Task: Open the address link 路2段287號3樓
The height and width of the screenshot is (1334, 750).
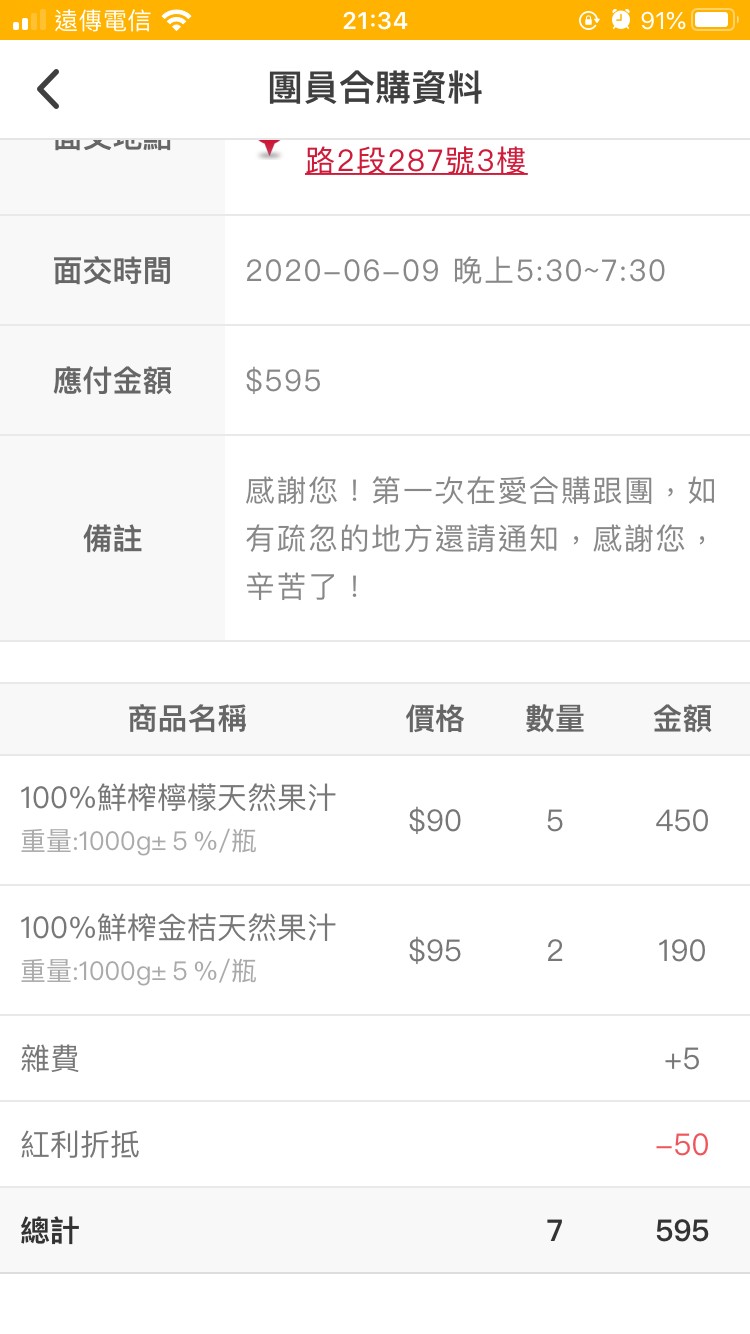Action: pos(416,160)
